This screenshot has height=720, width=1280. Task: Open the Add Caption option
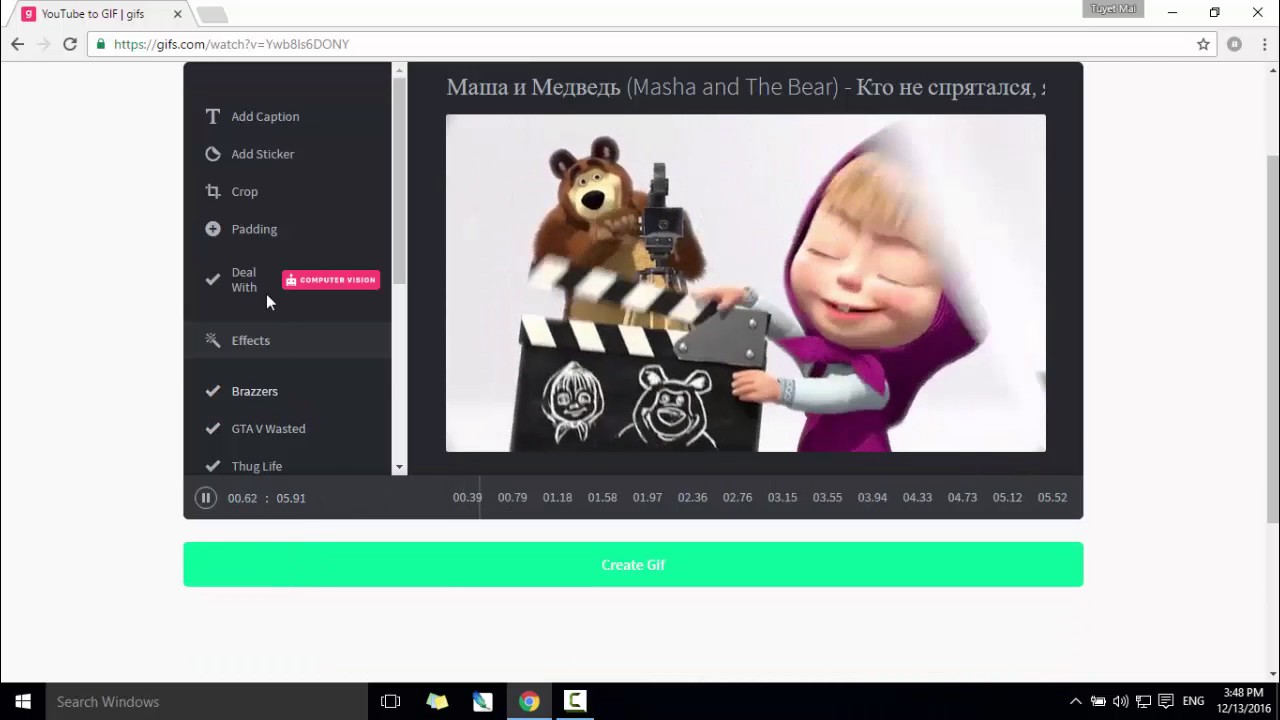tap(265, 116)
